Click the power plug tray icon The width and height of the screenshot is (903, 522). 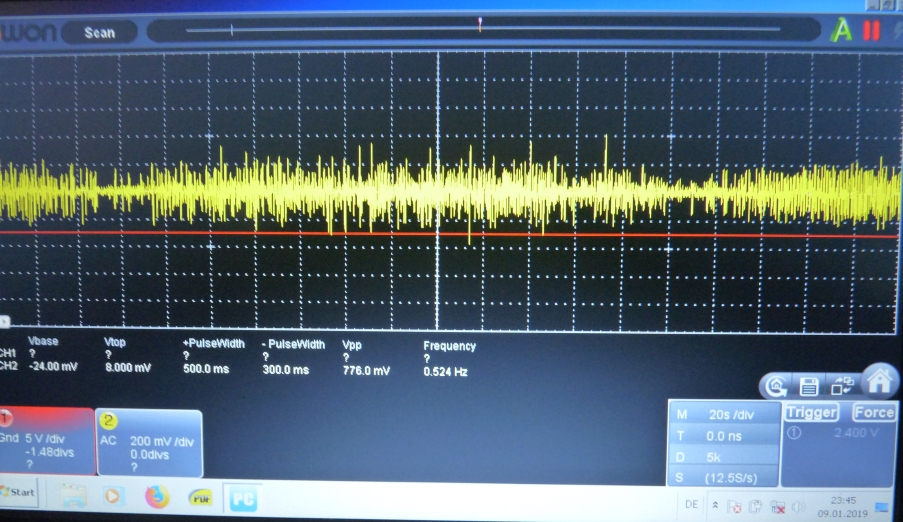point(756,507)
